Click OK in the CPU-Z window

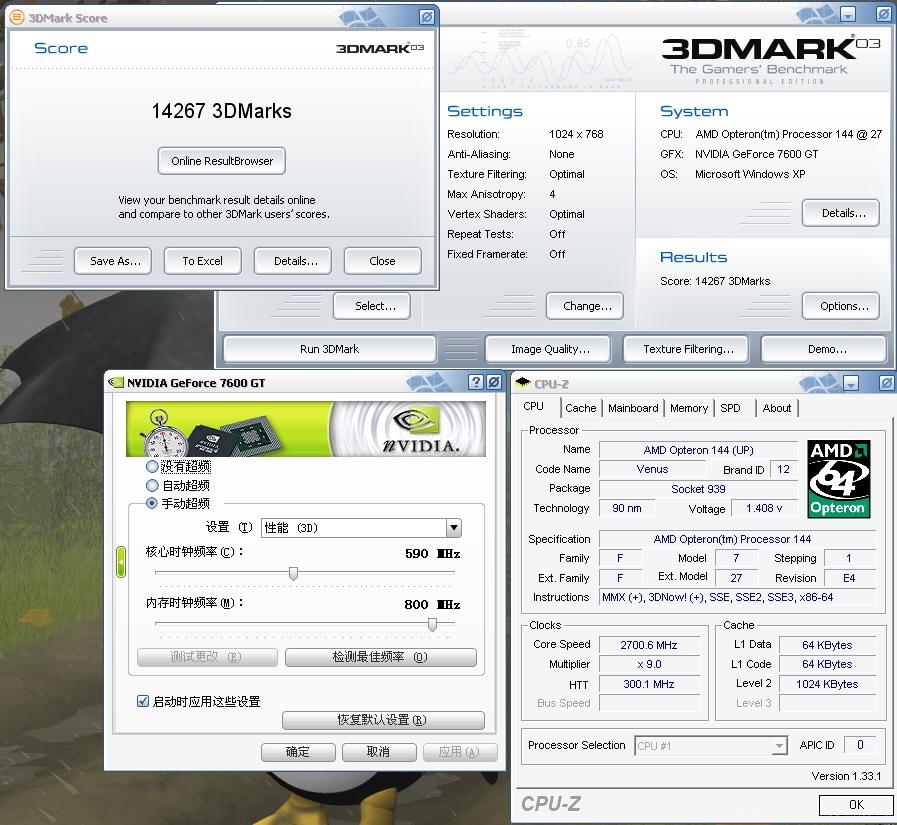855,805
